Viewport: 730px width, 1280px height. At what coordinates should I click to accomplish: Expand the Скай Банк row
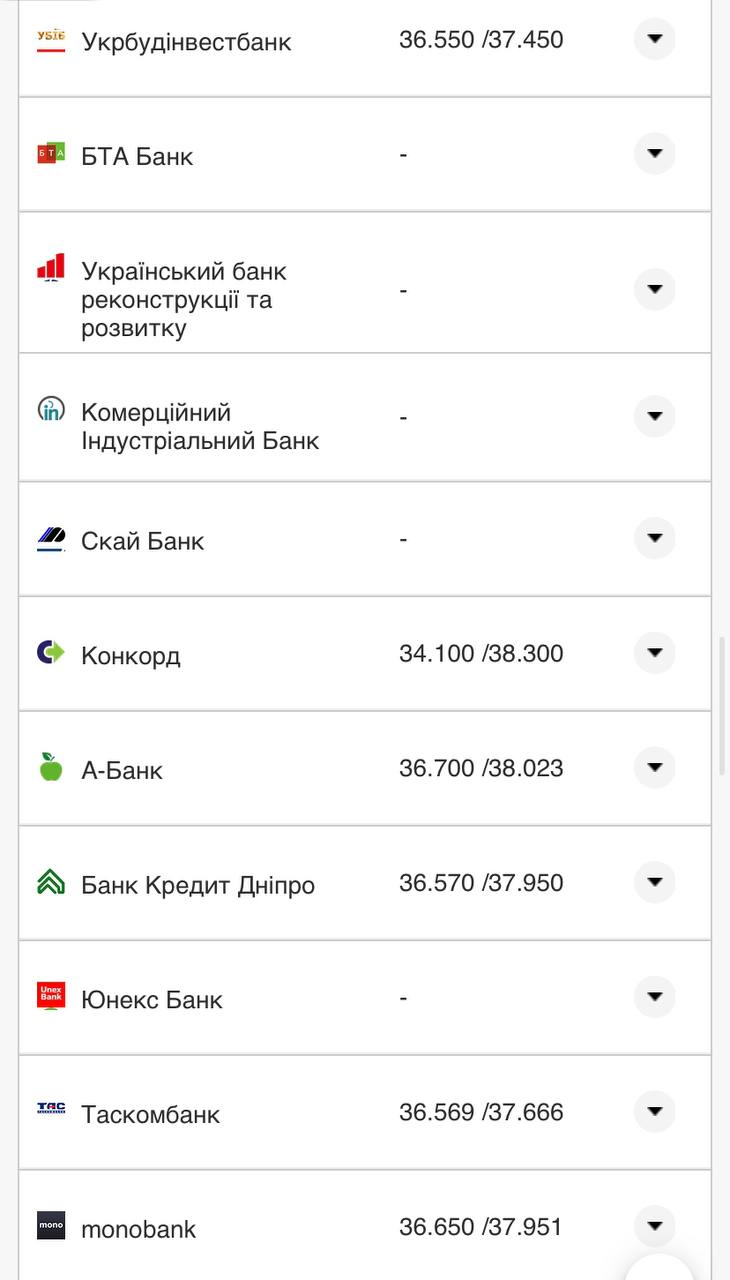(x=654, y=538)
